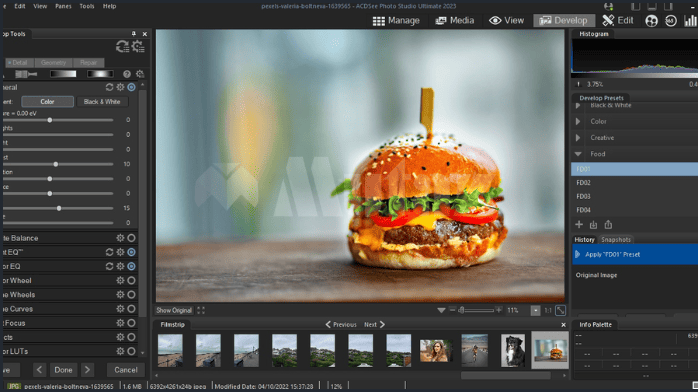Open the Snapshots tab
This screenshot has width=698, height=392.
(616, 240)
